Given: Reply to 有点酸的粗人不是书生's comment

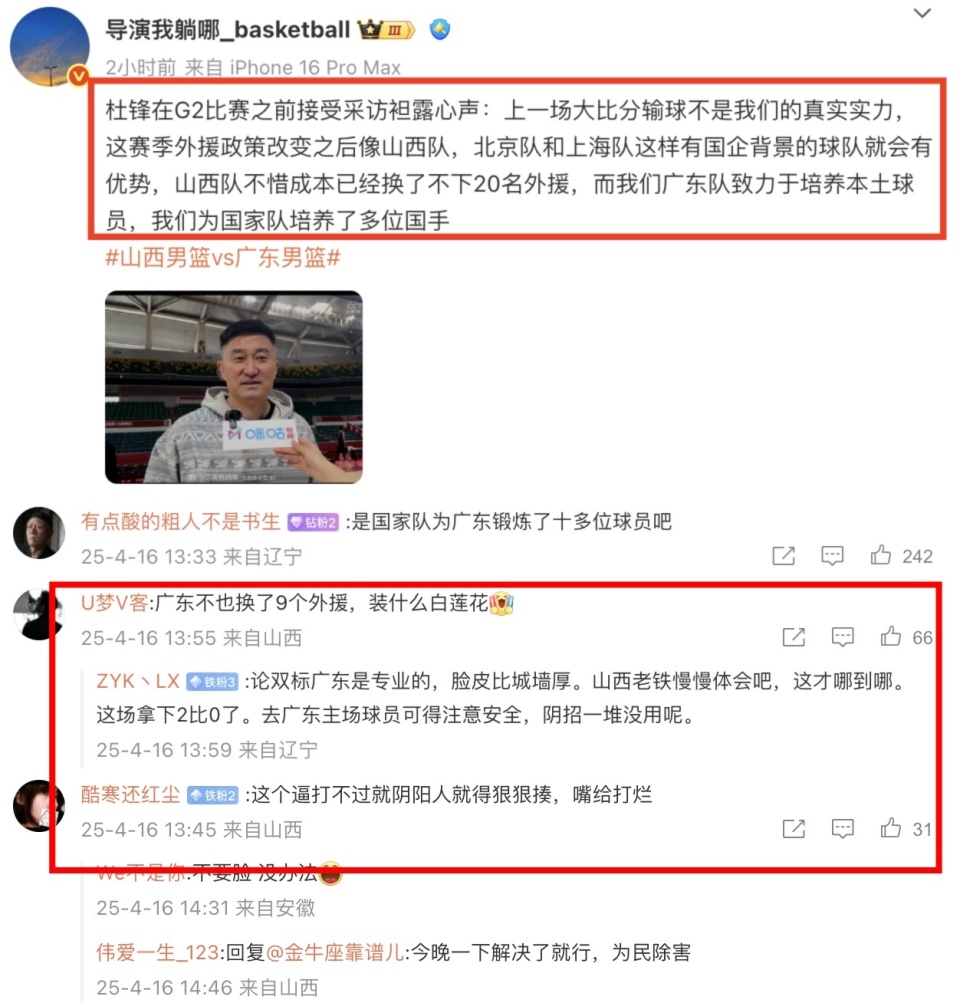Looking at the screenshot, I should click(x=832, y=555).
